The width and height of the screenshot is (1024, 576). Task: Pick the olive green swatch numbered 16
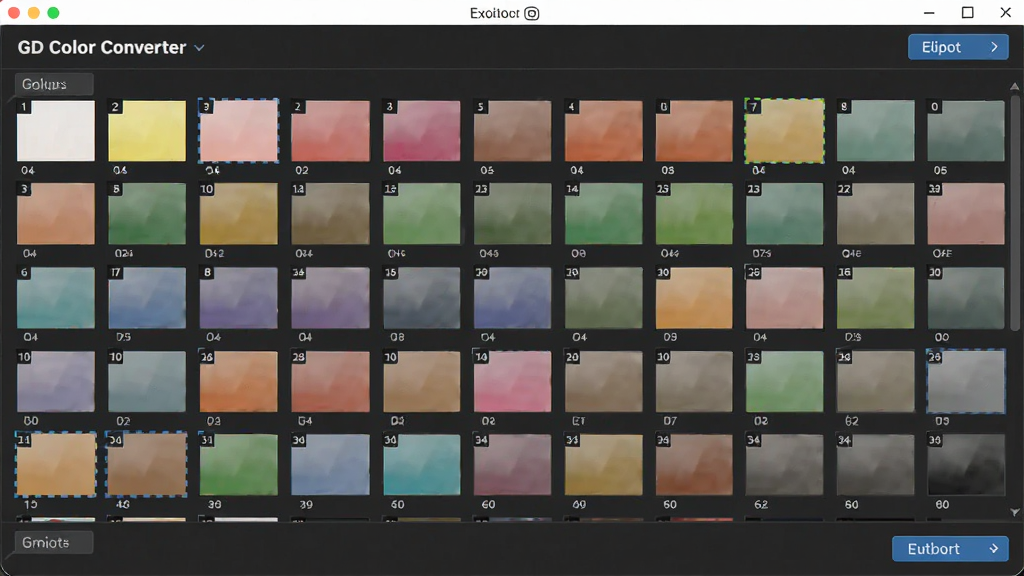point(876,297)
